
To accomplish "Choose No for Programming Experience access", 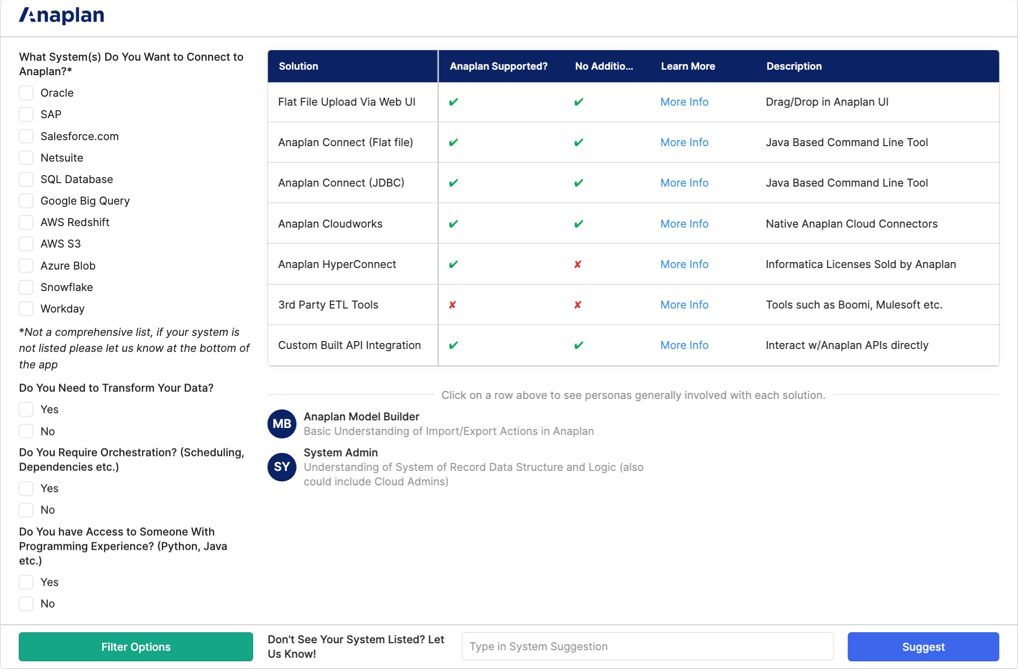I will pos(26,603).
